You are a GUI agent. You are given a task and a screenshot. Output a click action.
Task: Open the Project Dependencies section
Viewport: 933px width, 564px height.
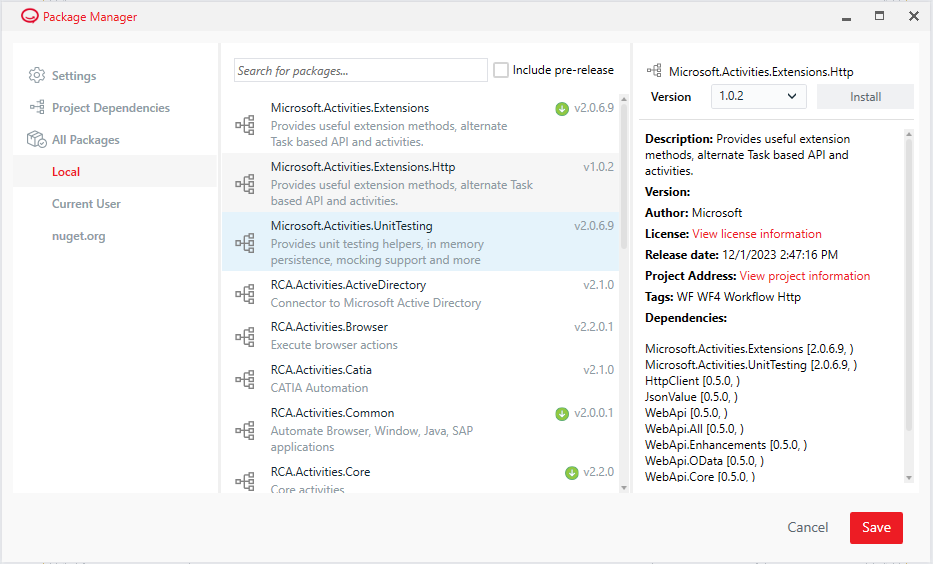coord(111,108)
